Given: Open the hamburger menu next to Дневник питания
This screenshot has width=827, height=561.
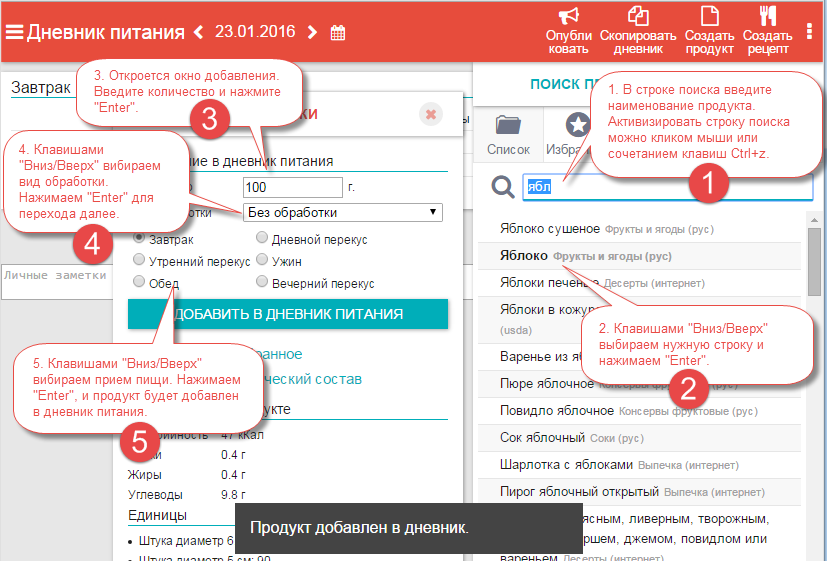Looking at the screenshot, I should tap(14, 32).
